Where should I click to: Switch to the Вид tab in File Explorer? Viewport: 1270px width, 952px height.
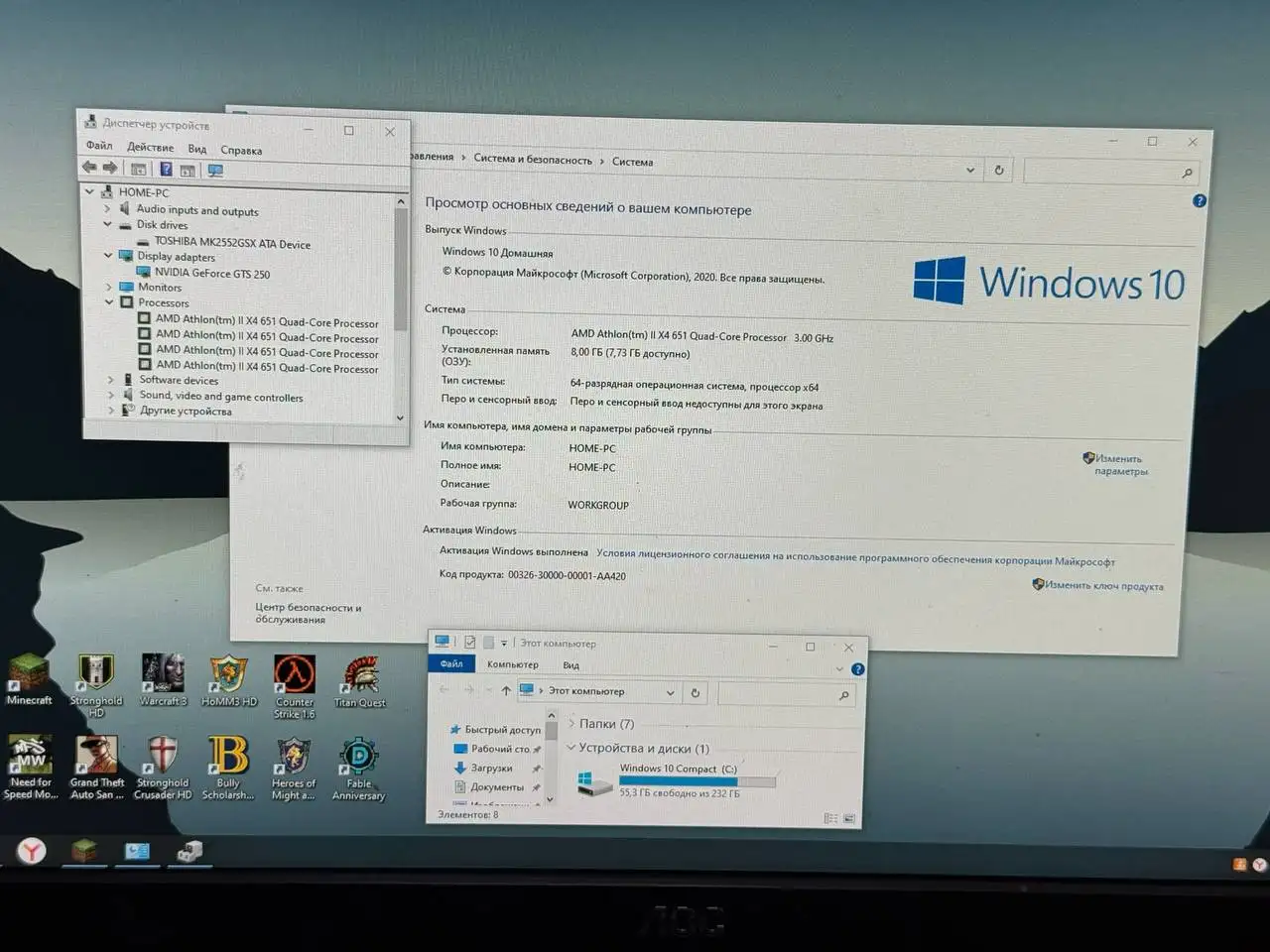tap(571, 665)
